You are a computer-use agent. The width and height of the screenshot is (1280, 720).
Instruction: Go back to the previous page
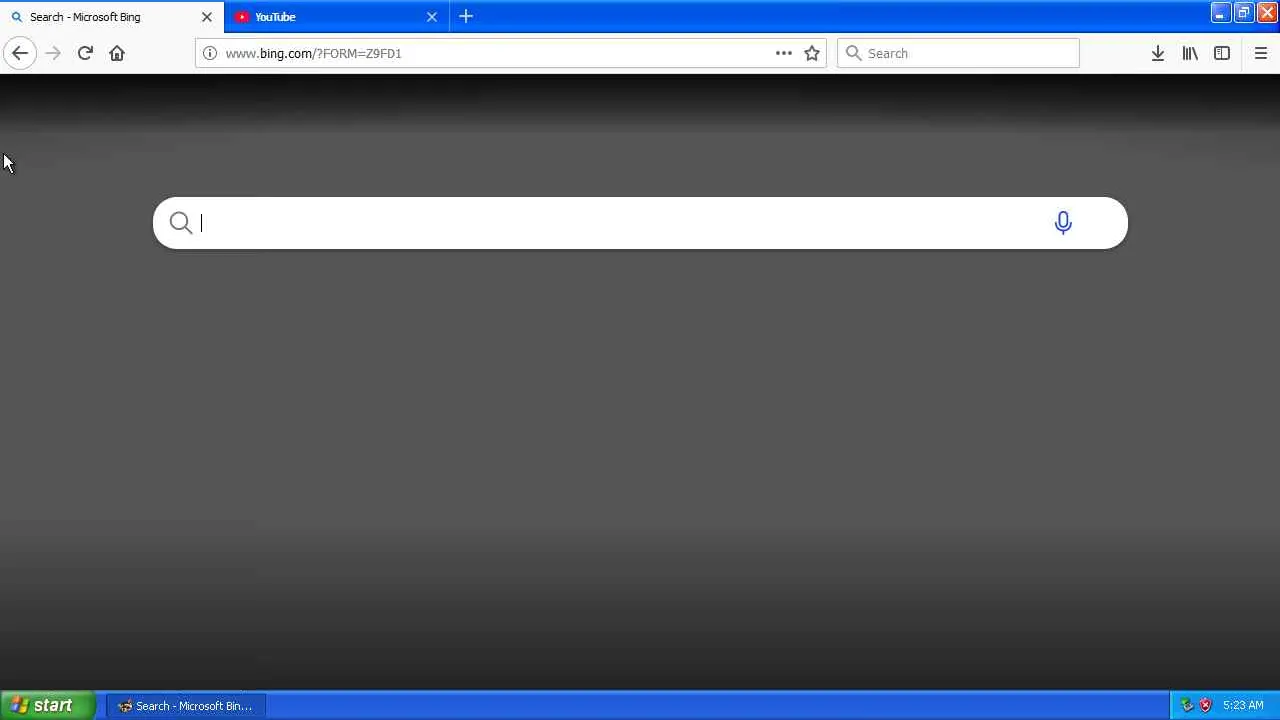(20, 53)
